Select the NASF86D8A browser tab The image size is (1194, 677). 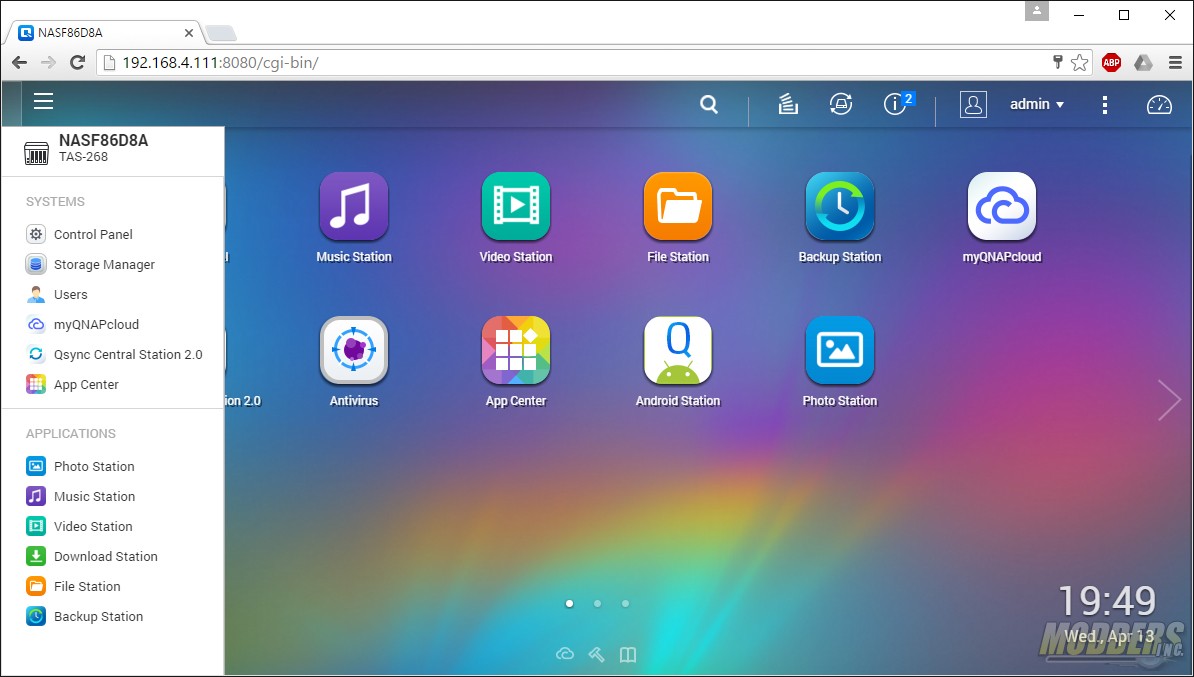point(107,34)
